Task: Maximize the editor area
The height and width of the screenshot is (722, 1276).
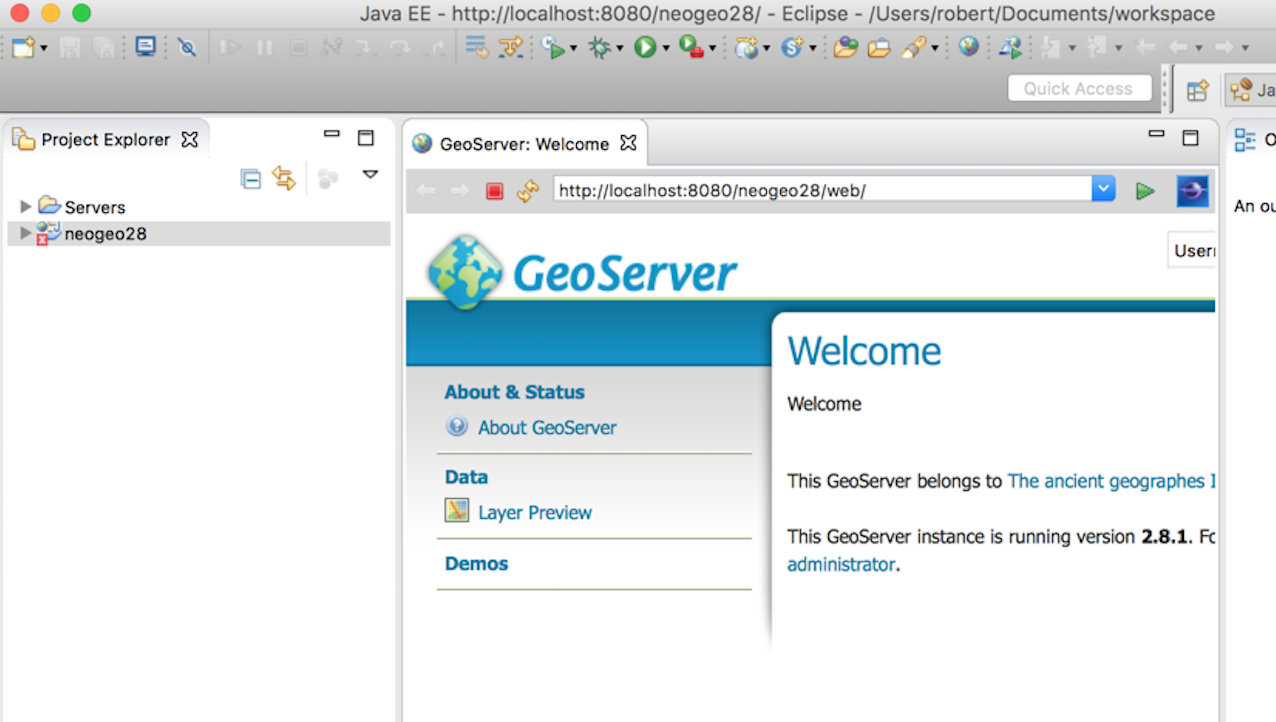Action: 1190,138
